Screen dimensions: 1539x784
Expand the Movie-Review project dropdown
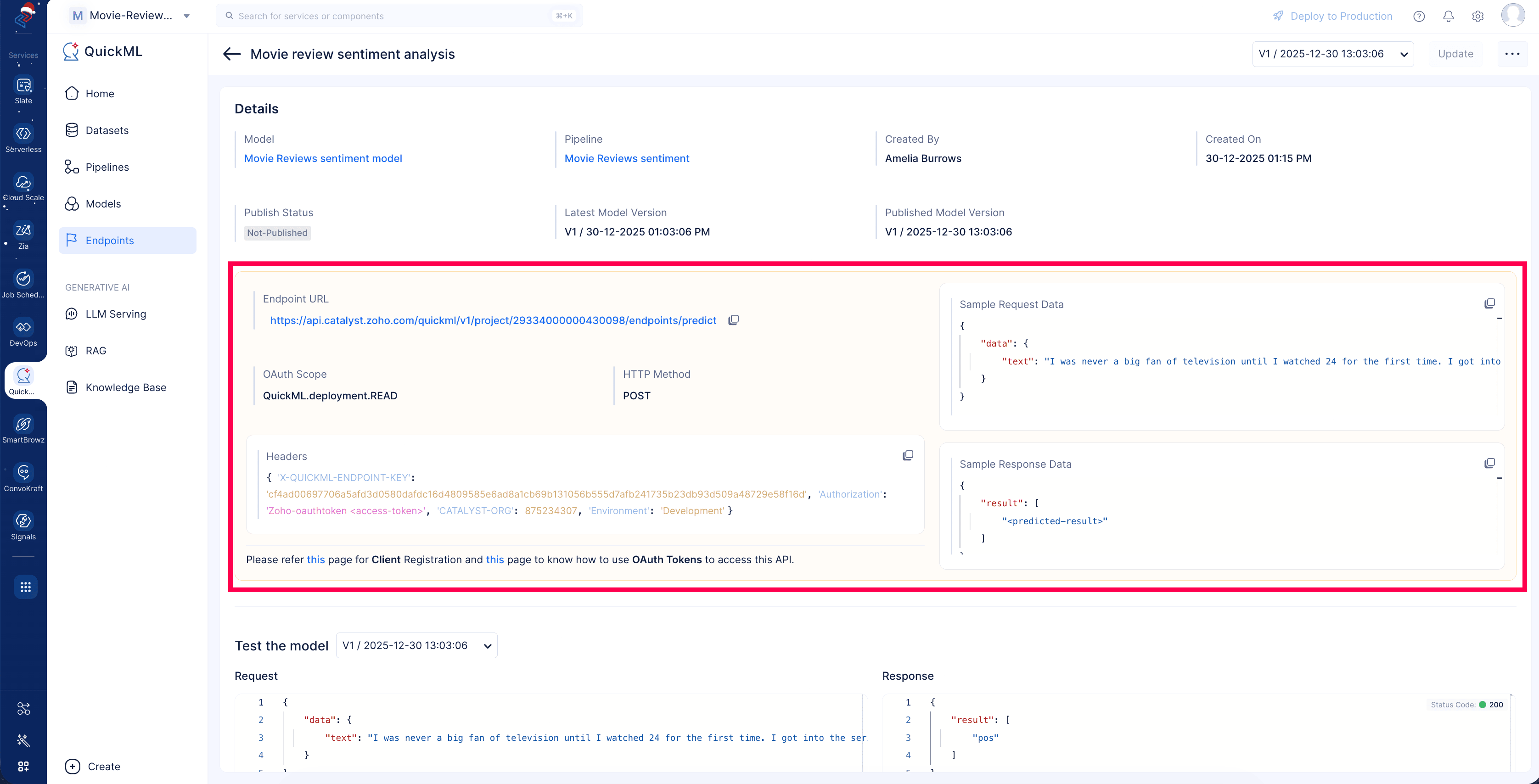pos(187,16)
